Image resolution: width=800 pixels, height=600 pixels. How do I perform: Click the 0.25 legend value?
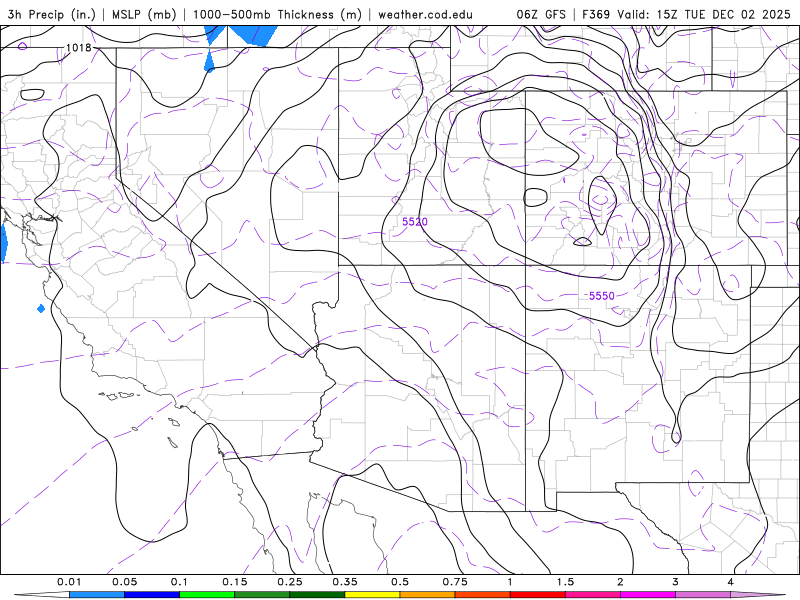[x=290, y=582]
